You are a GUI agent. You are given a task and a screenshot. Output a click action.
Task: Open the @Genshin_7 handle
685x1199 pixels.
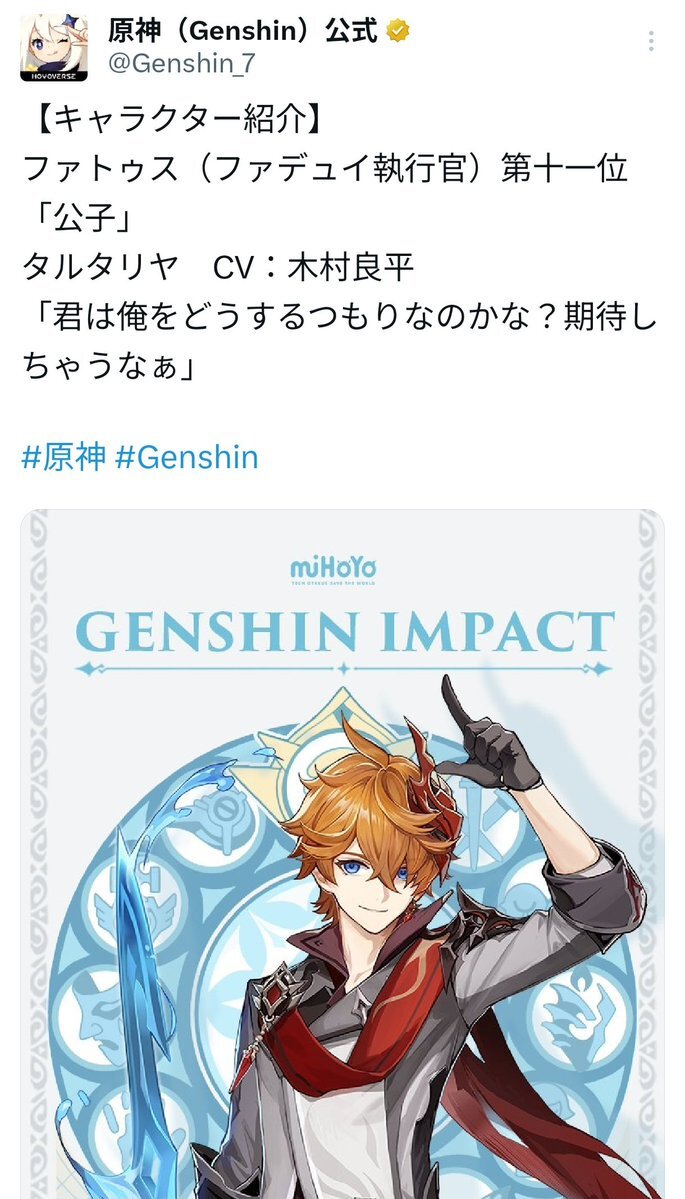click(181, 64)
